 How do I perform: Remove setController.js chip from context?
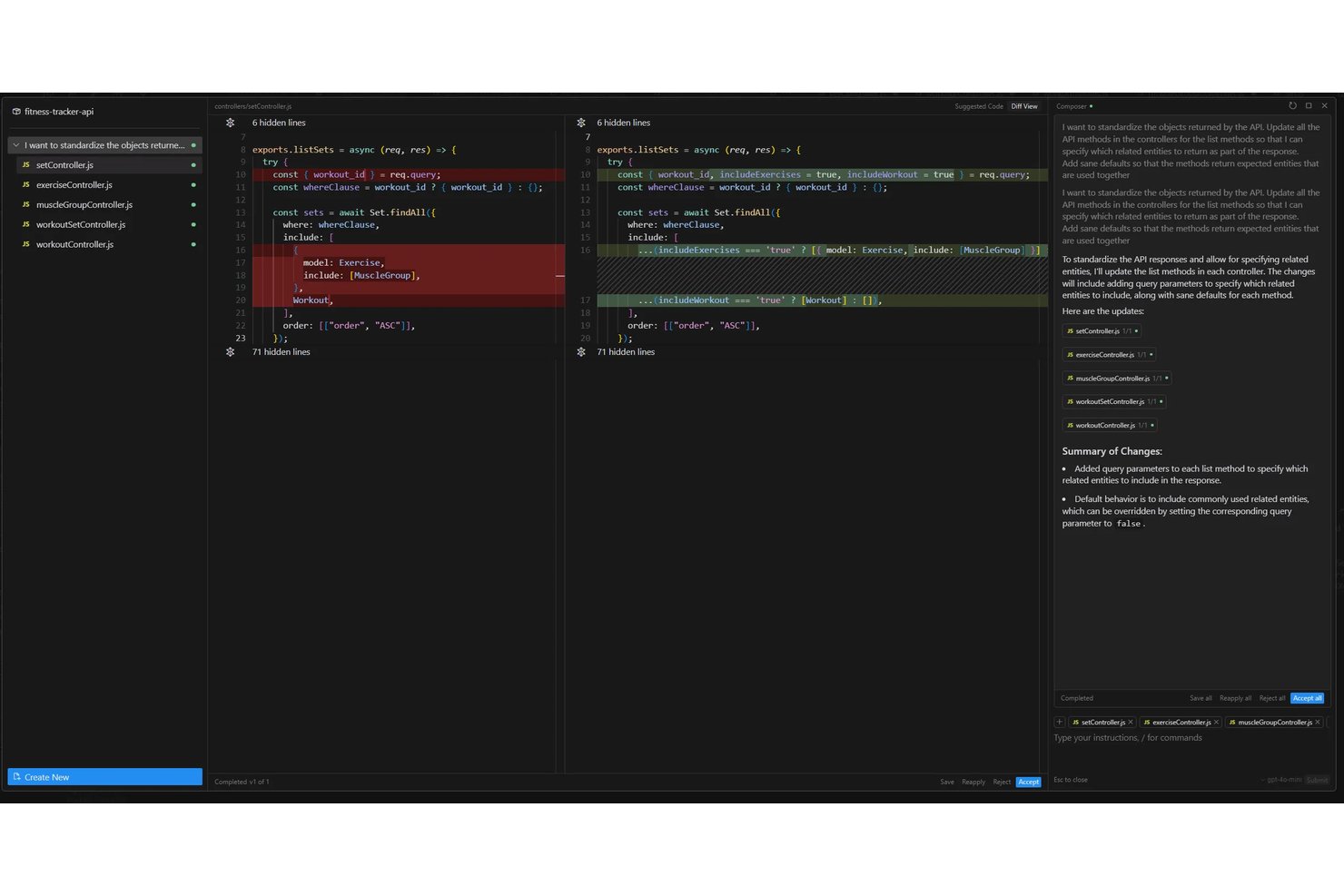point(1131,723)
